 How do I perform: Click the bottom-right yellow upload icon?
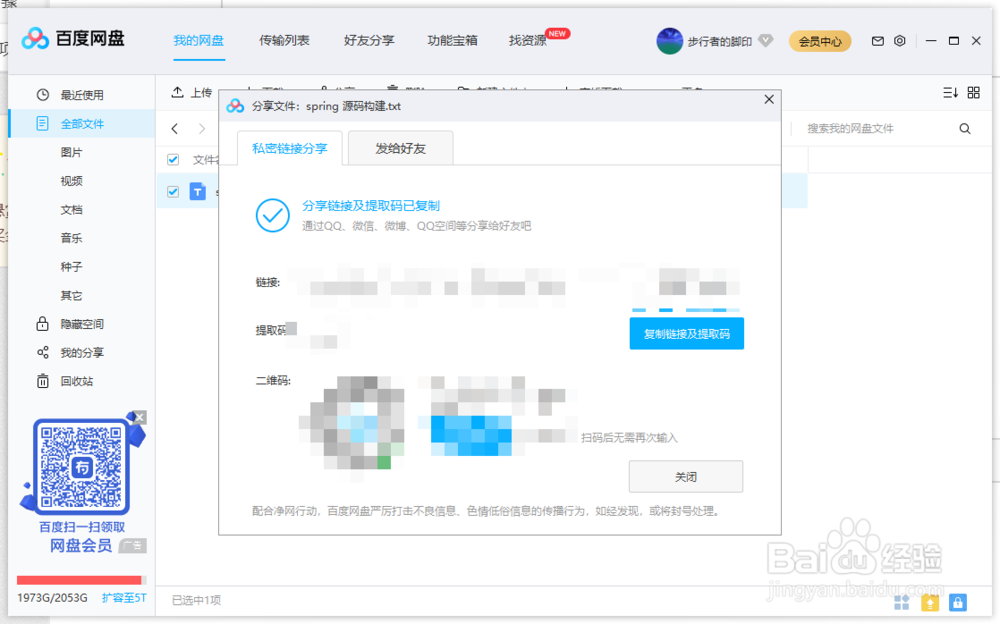pyautogui.click(x=930, y=602)
